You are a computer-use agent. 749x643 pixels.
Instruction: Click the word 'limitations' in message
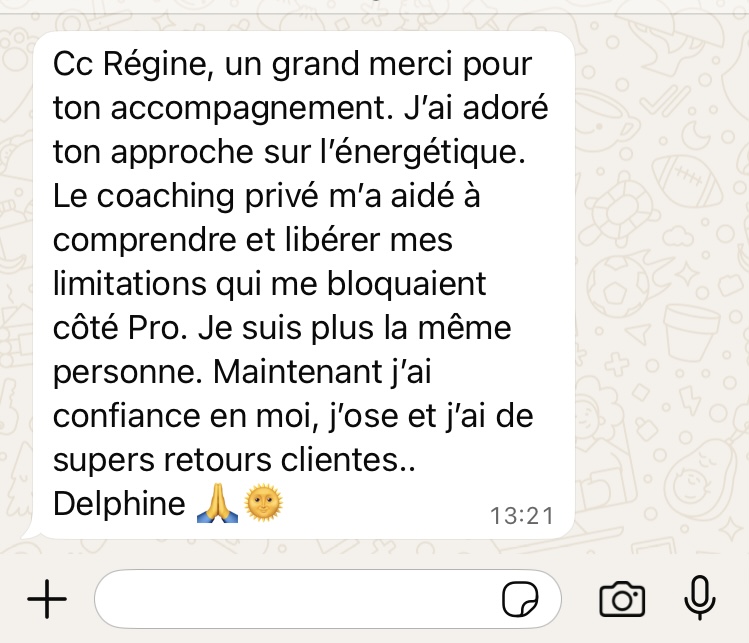(x=130, y=284)
